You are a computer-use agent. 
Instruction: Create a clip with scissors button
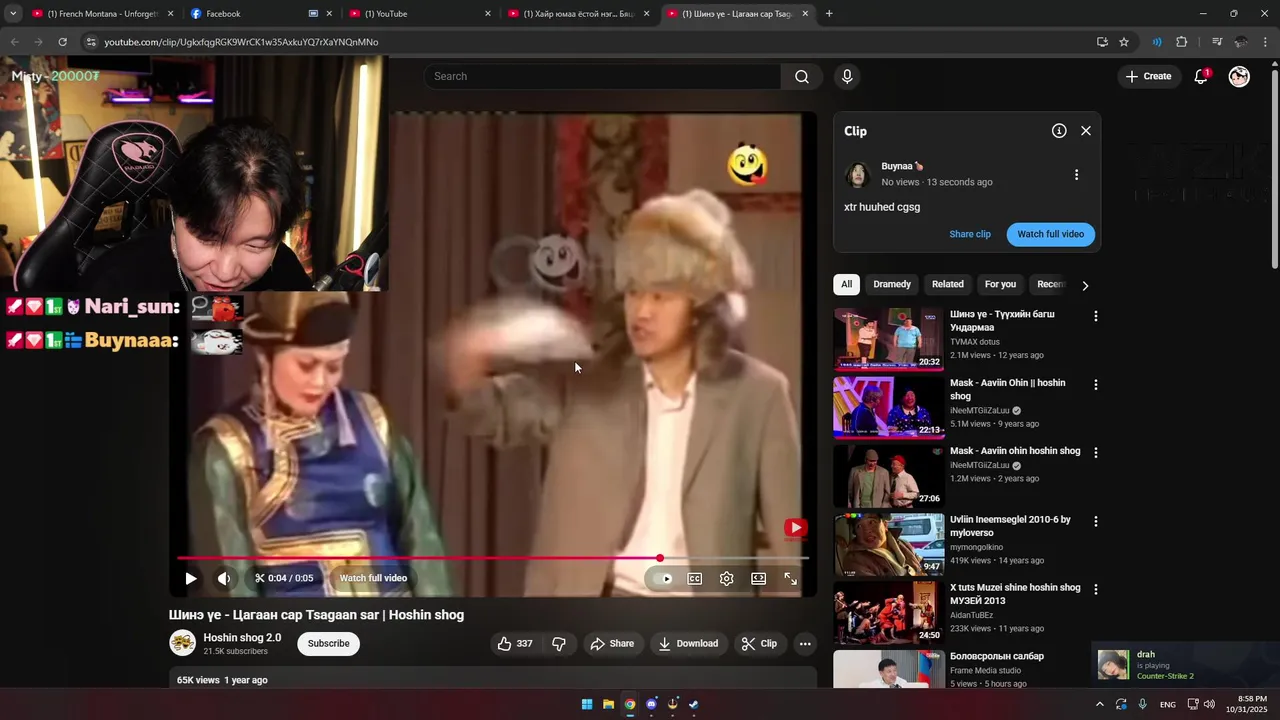759,644
